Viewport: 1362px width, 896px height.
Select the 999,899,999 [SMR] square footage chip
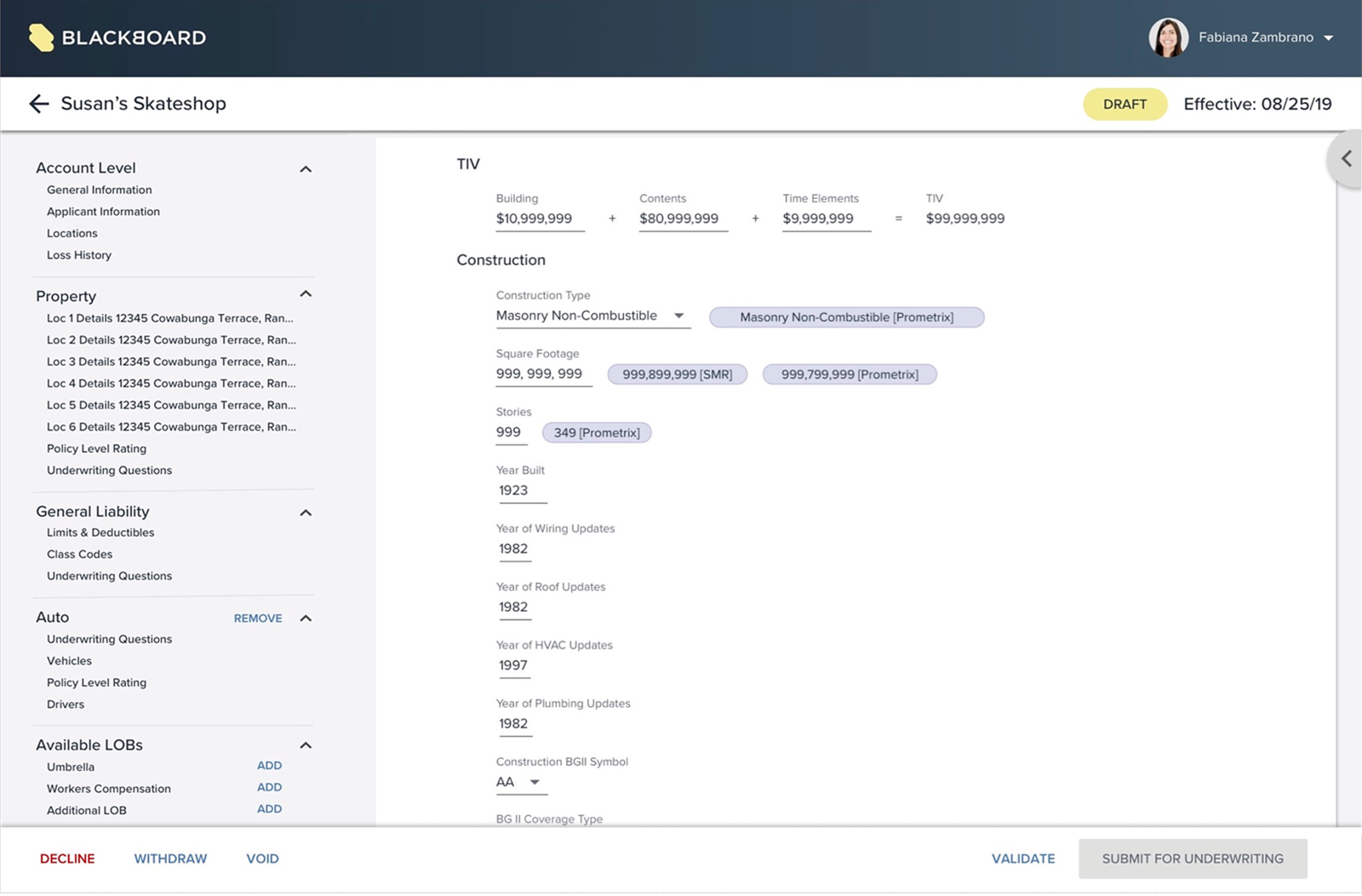click(677, 374)
